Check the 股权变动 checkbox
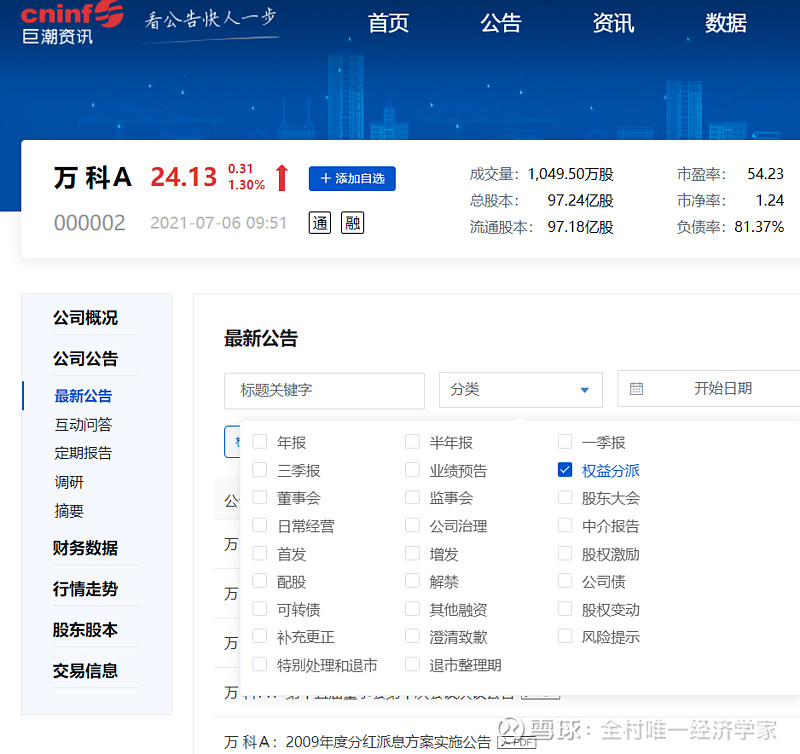 565,609
